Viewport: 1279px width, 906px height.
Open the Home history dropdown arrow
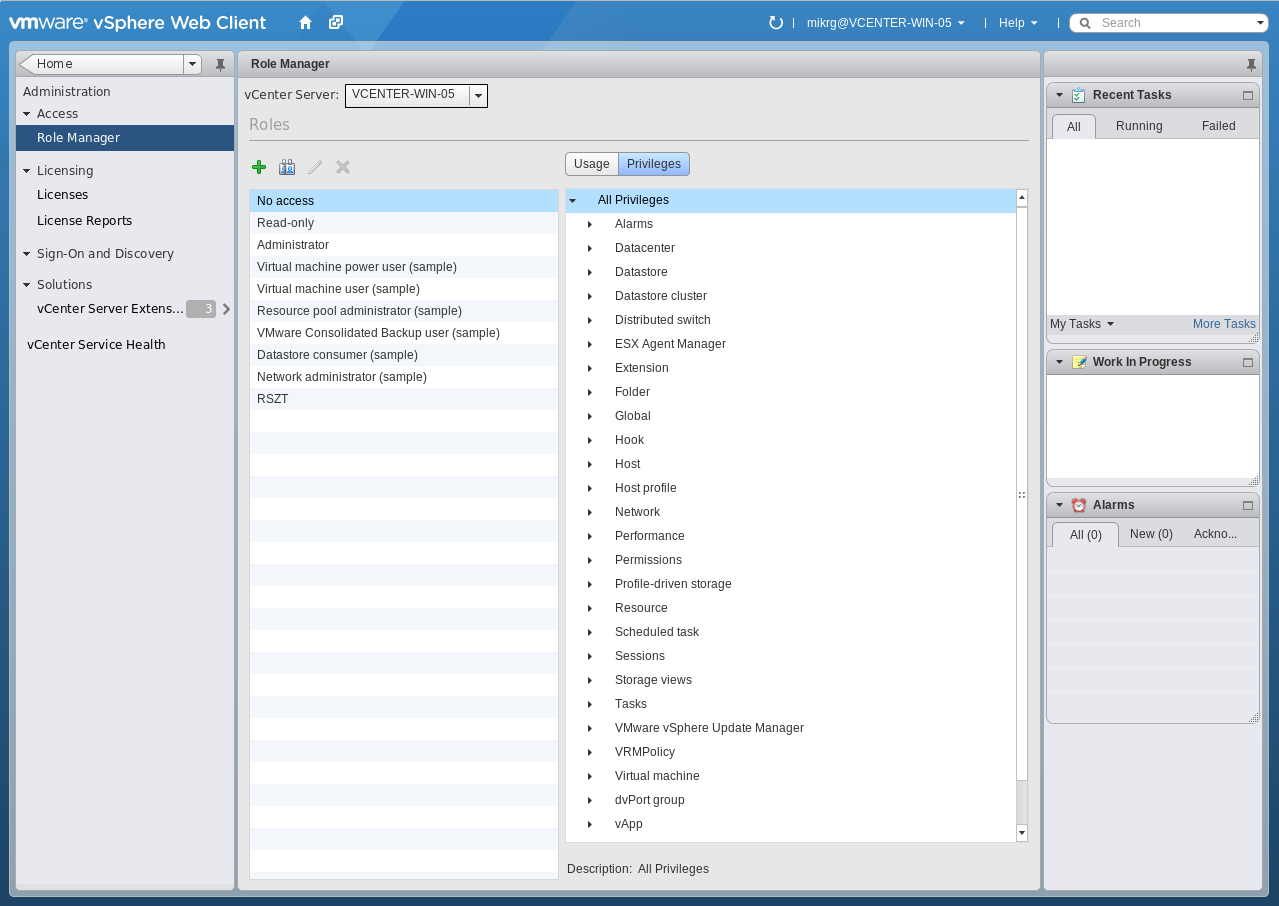192,64
